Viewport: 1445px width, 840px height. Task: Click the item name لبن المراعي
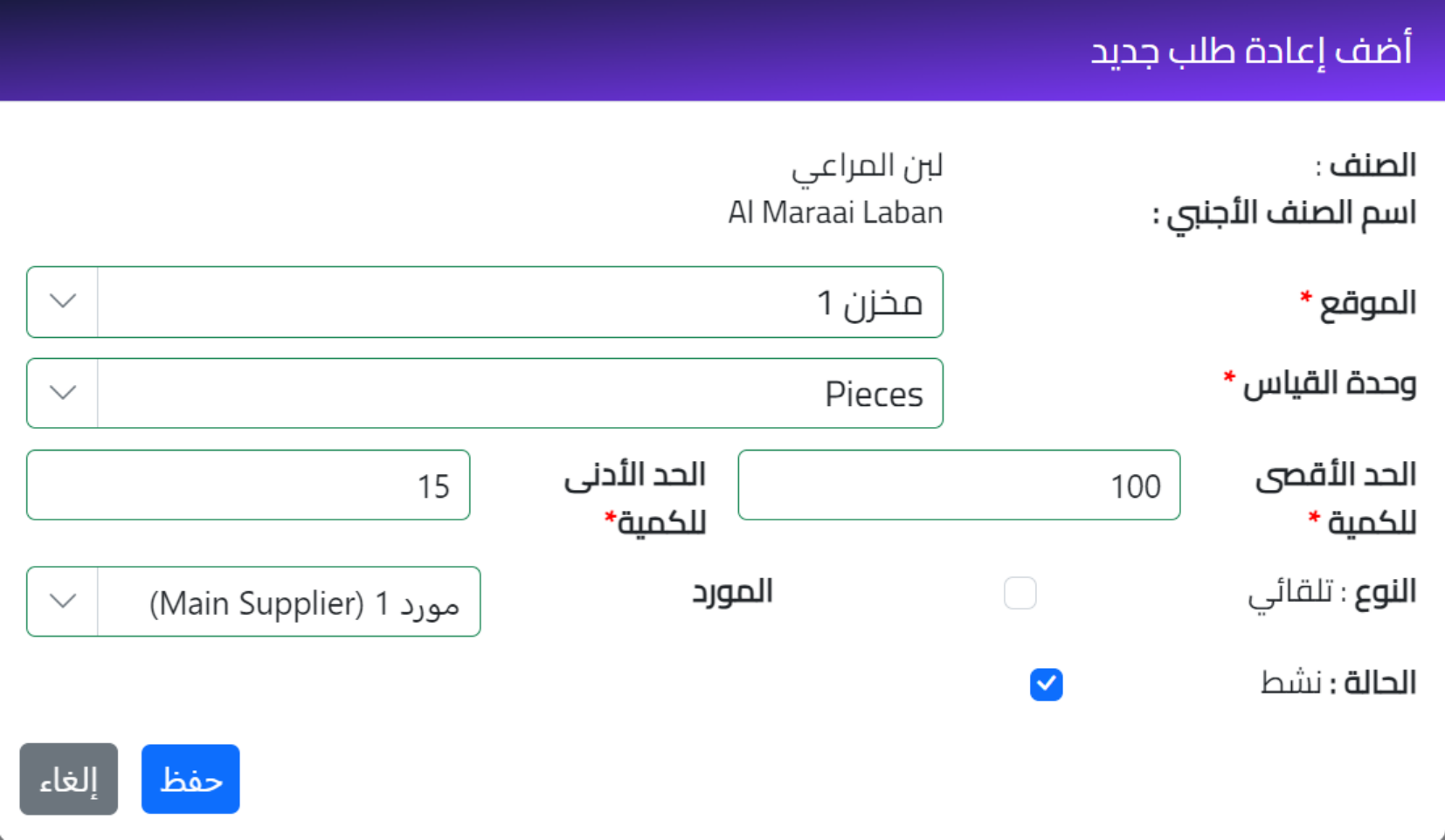click(x=867, y=166)
